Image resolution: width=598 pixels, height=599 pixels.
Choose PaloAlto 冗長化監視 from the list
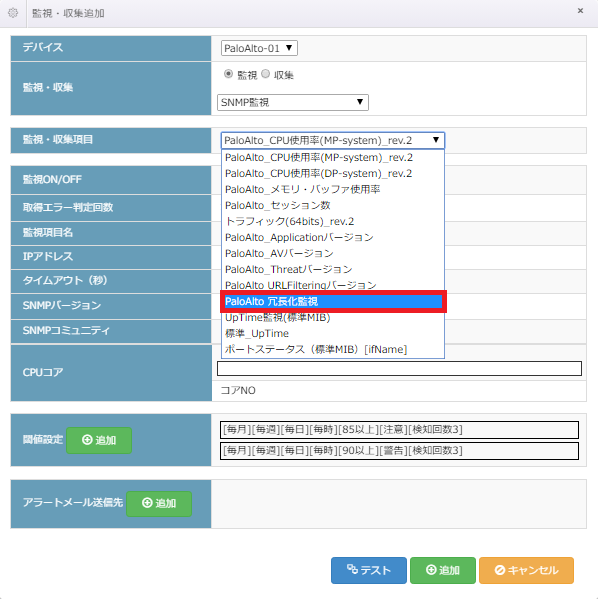click(x=333, y=301)
